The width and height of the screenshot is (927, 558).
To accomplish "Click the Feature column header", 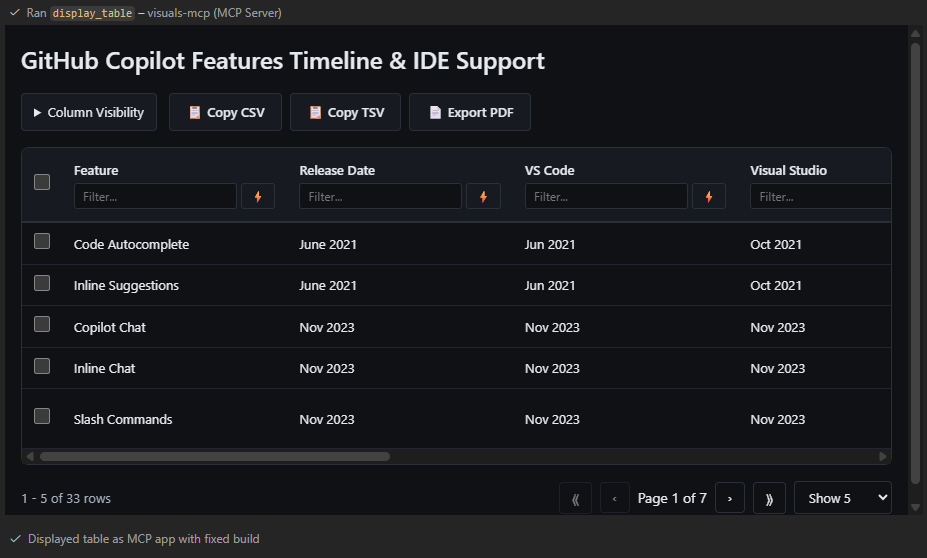I will [96, 171].
